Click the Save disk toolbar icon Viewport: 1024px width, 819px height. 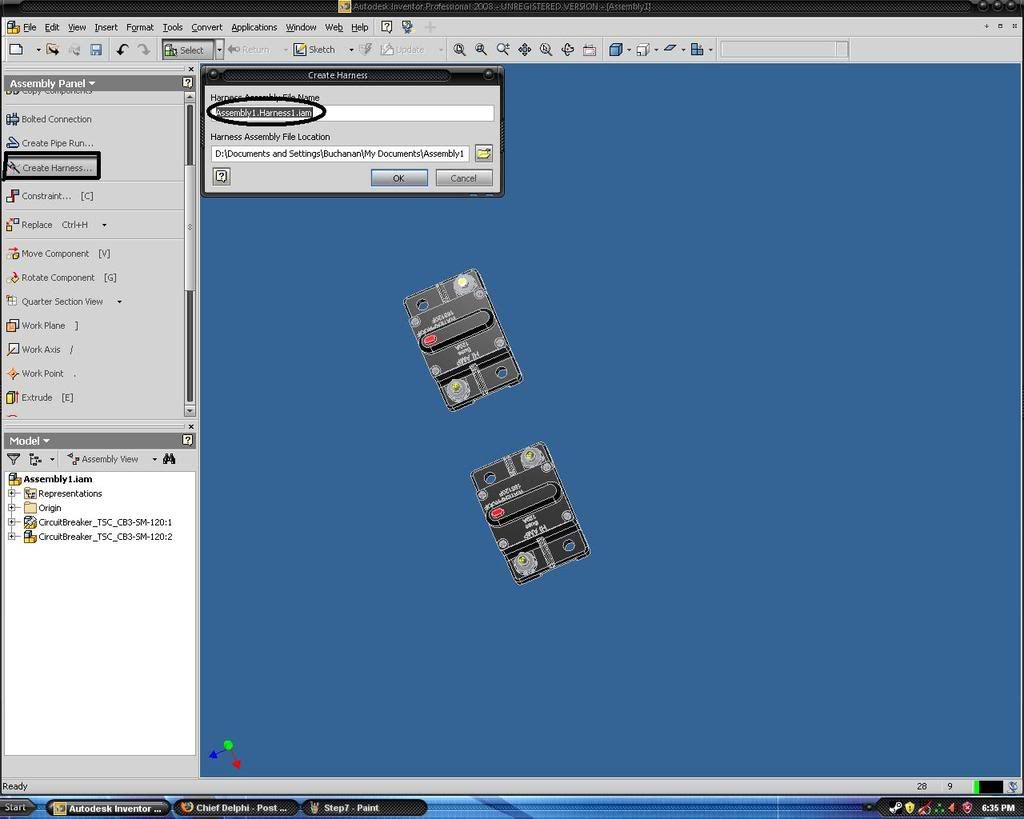tap(96, 50)
